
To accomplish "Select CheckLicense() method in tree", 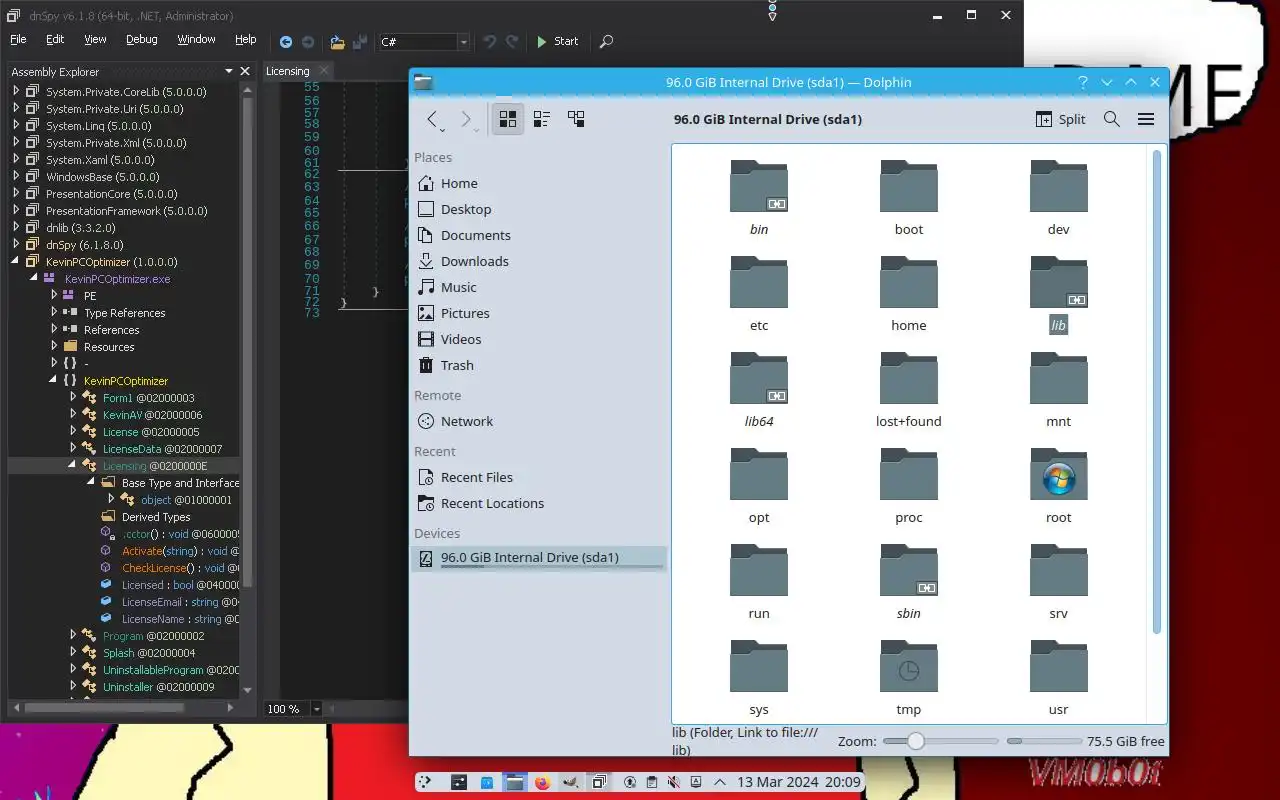I will click(x=170, y=567).
